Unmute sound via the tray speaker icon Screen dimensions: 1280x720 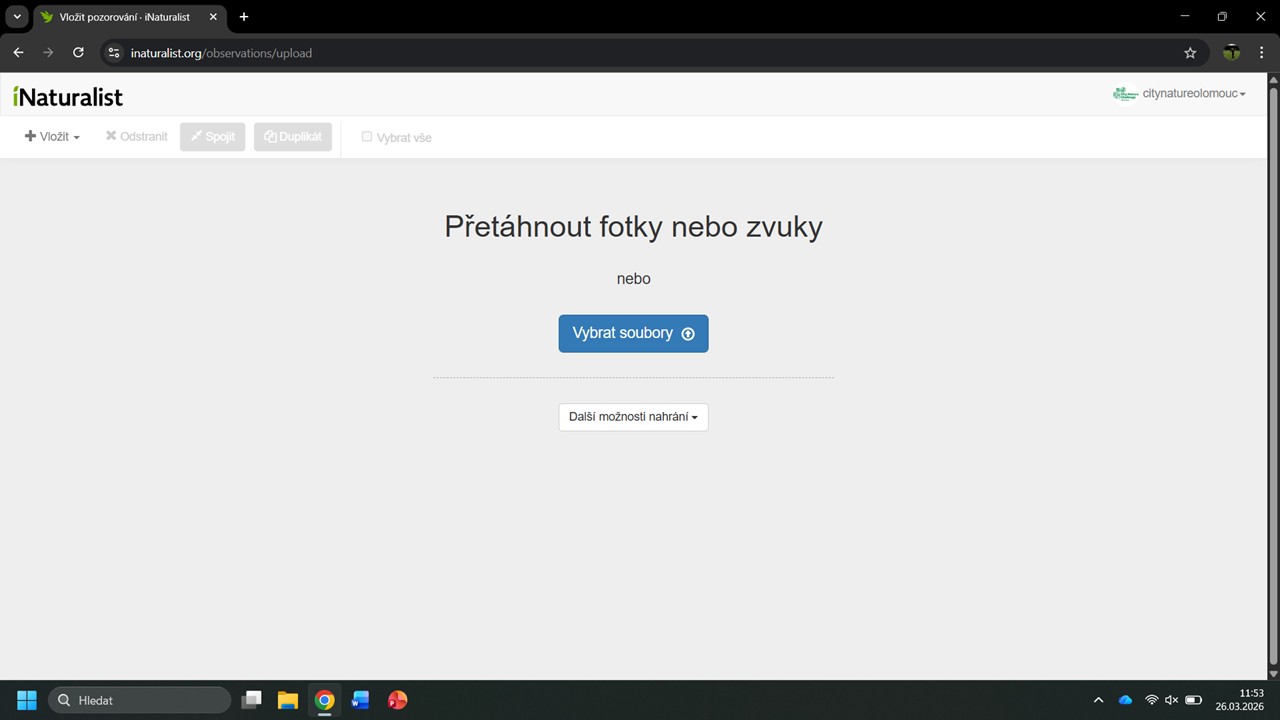tap(1171, 700)
